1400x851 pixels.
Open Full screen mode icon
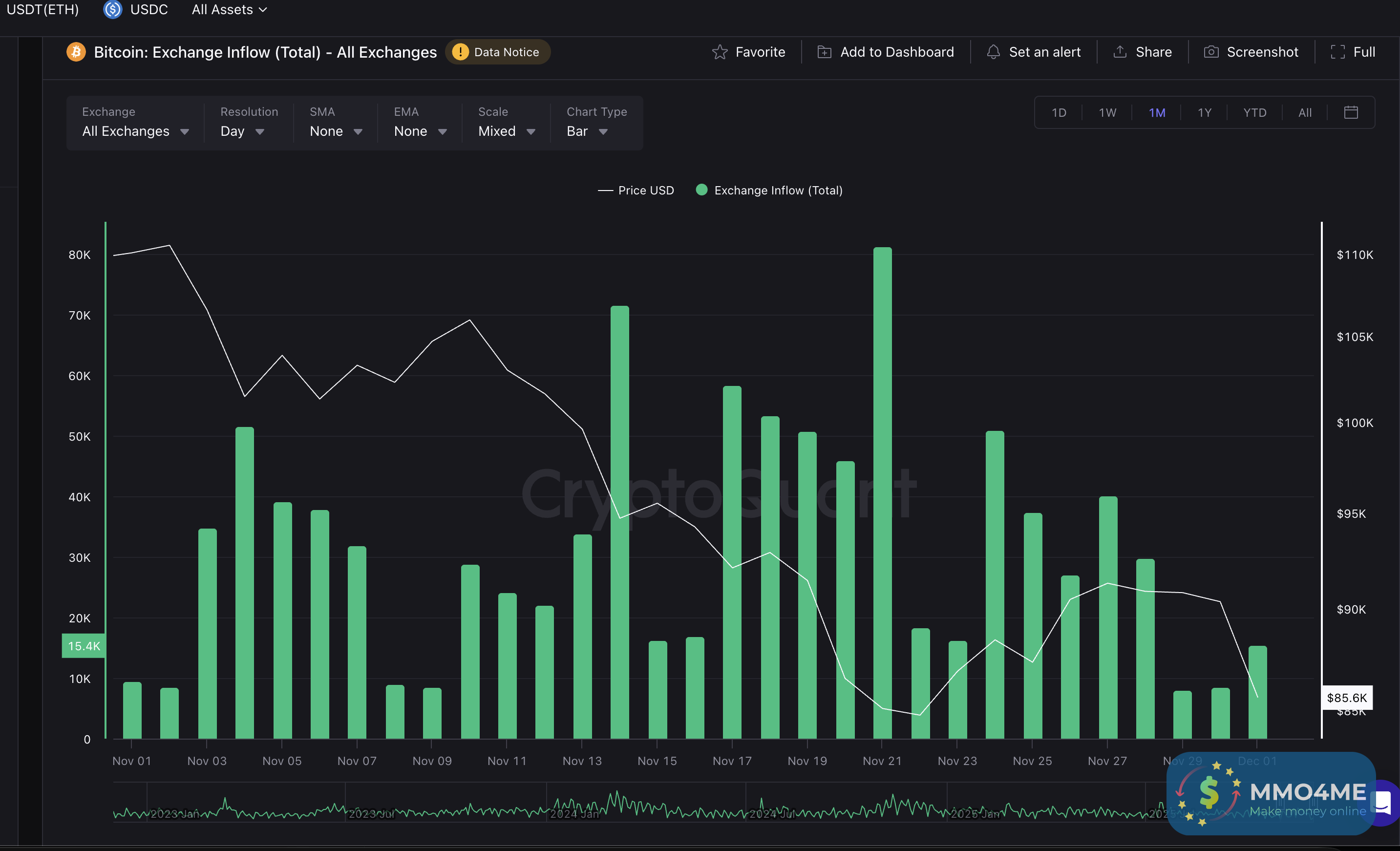click(x=1337, y=52)
